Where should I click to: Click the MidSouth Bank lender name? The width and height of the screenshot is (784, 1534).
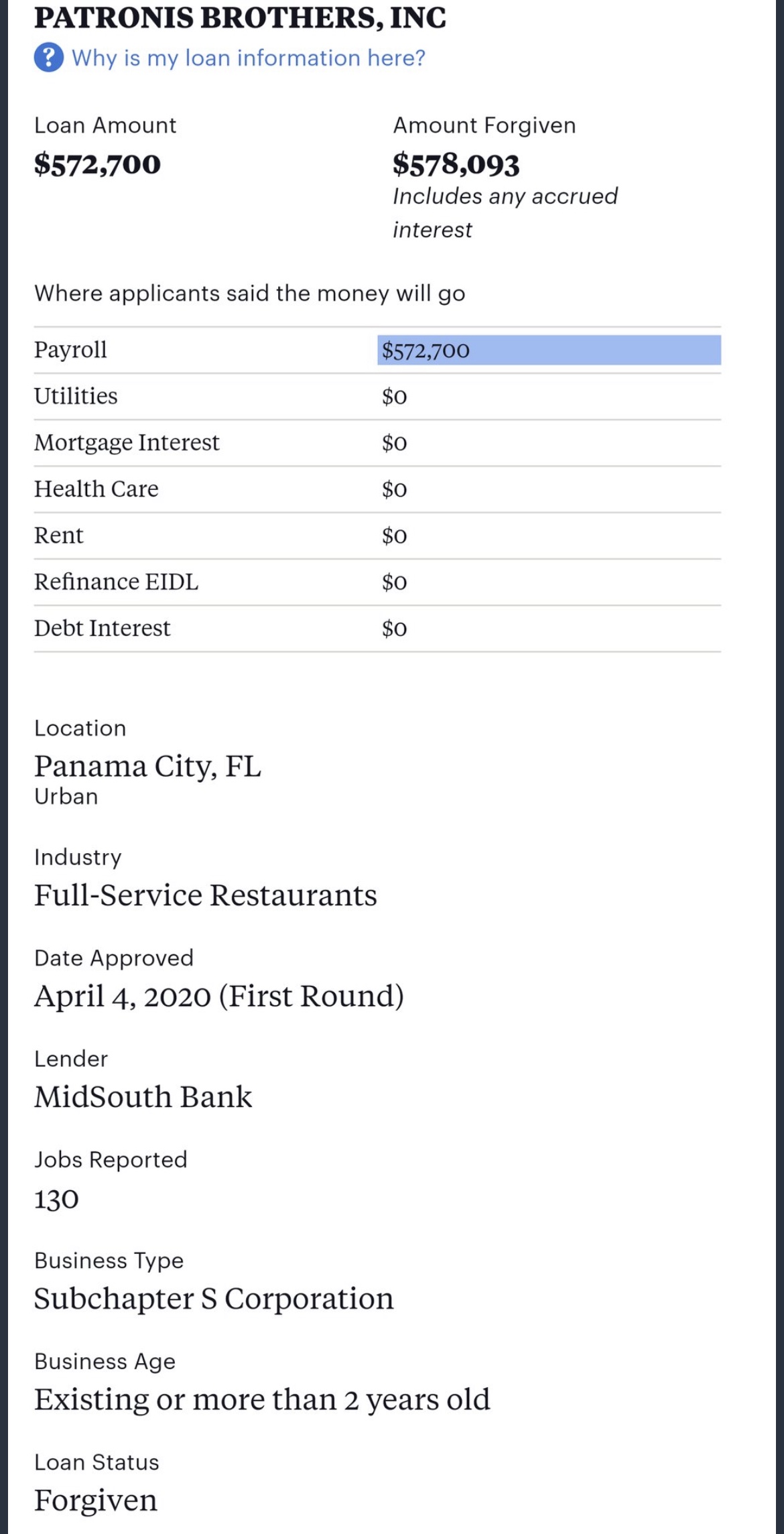coord(143,1097)
